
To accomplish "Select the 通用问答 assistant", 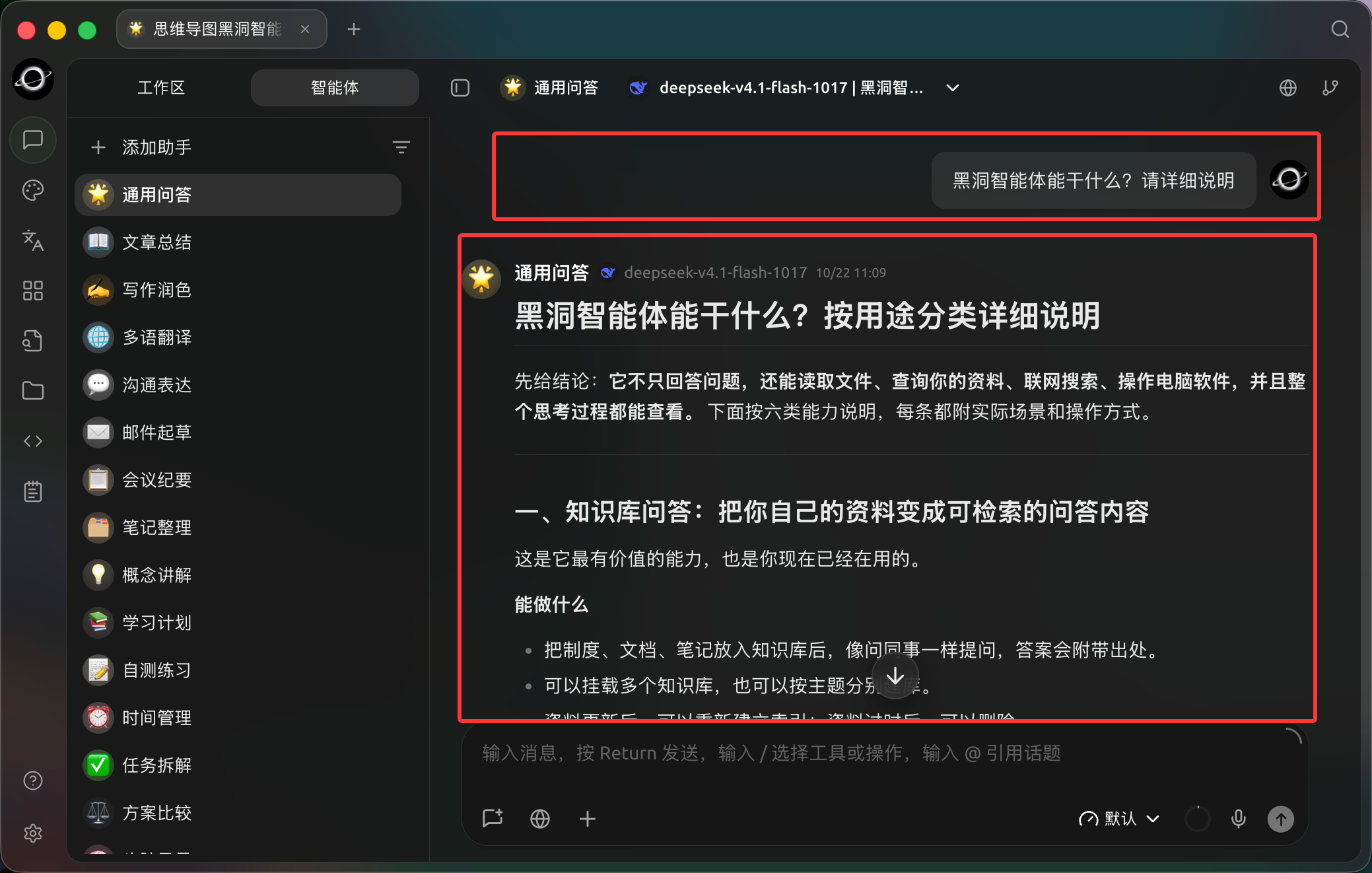I will click(238, 195).
